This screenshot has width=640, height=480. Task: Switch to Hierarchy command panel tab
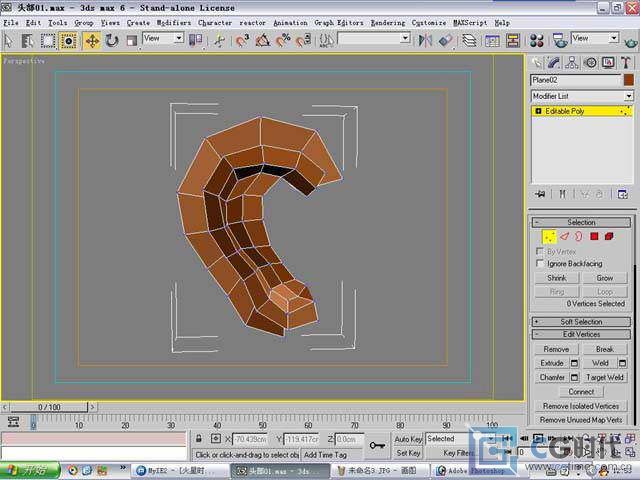(x=572, y=63)
